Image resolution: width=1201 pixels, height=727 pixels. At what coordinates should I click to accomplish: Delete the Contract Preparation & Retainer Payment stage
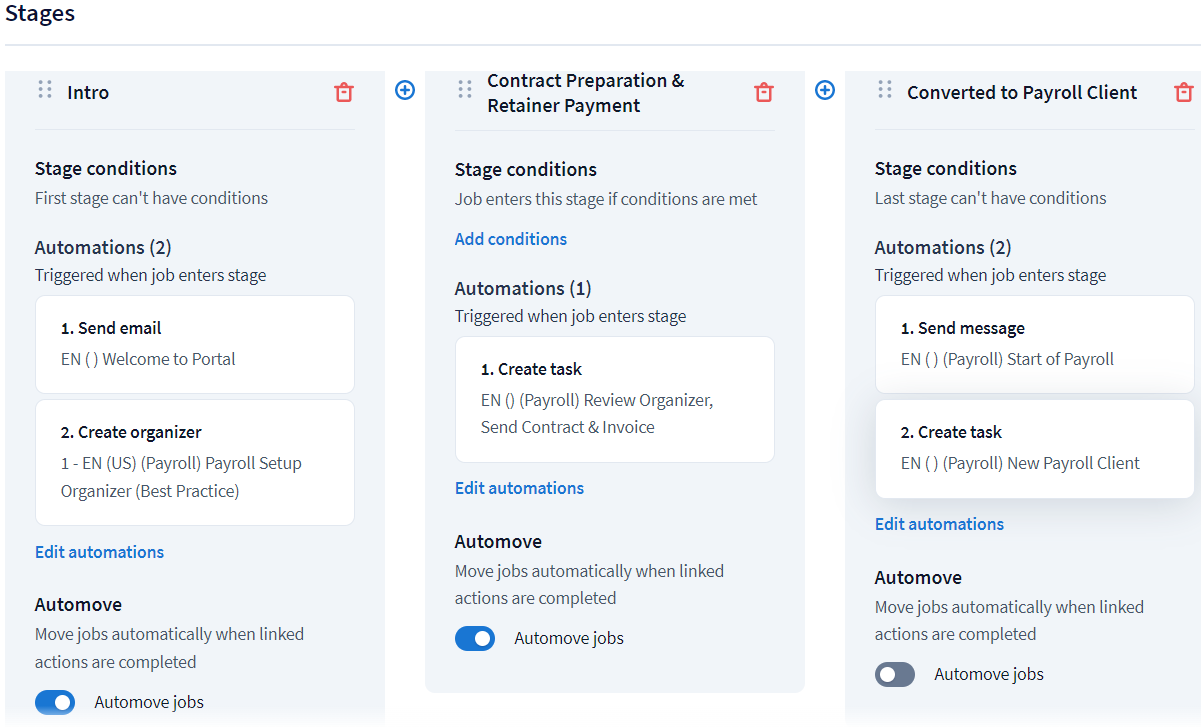pyautogui.click(x=764, y=92)
